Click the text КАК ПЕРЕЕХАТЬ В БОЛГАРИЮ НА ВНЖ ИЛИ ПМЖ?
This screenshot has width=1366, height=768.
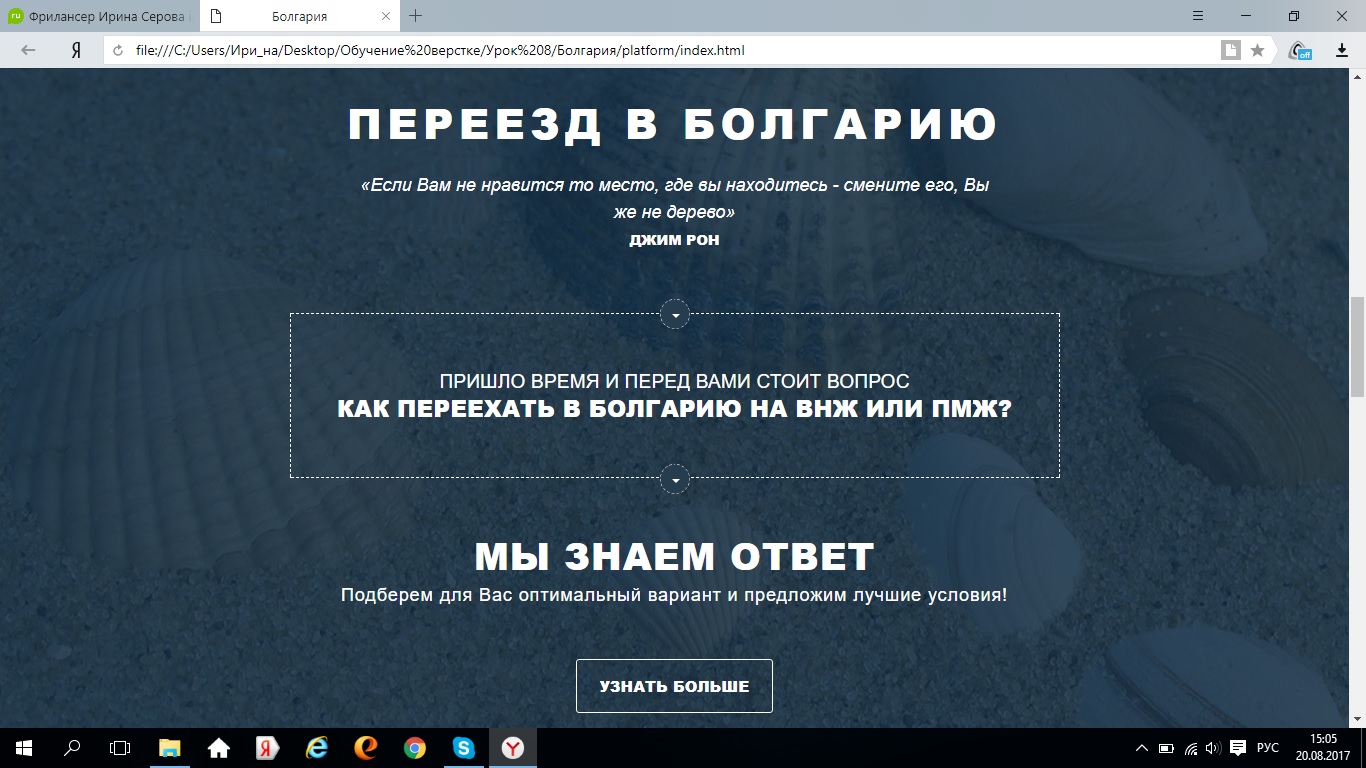tap(674, 409)
